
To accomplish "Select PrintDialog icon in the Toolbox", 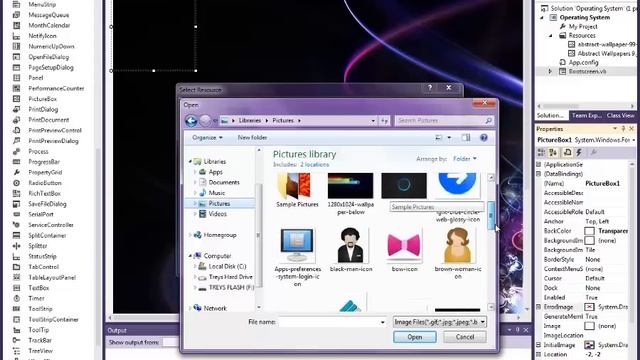I will pos(16,109).
